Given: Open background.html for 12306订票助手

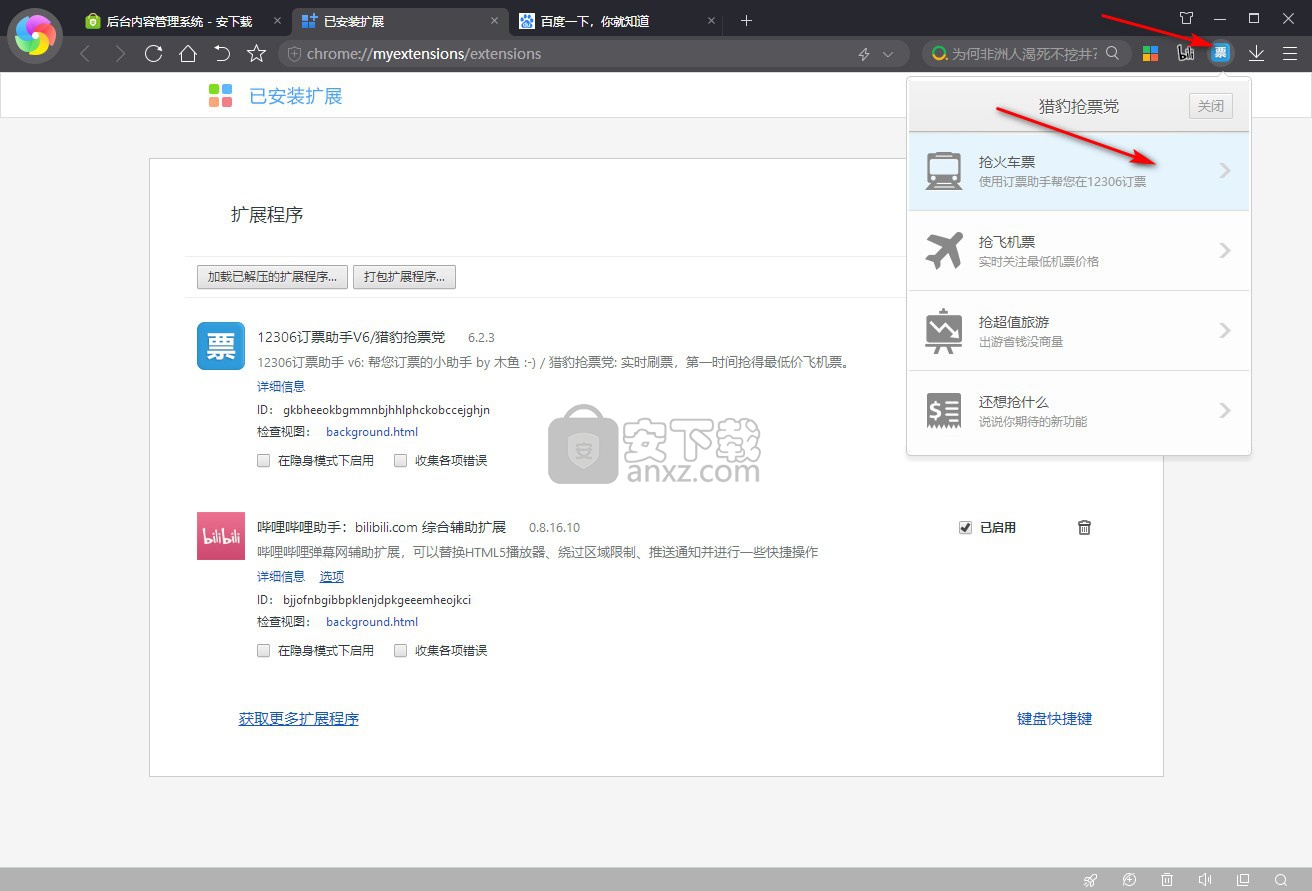Looking at the screenshot, I should coord(372,432).
